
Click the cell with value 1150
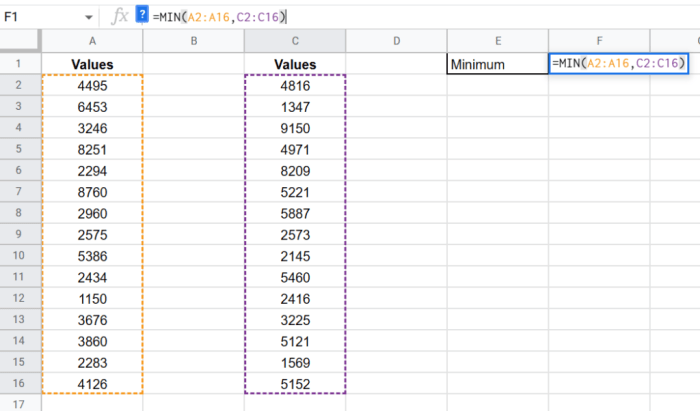(92, 298)
